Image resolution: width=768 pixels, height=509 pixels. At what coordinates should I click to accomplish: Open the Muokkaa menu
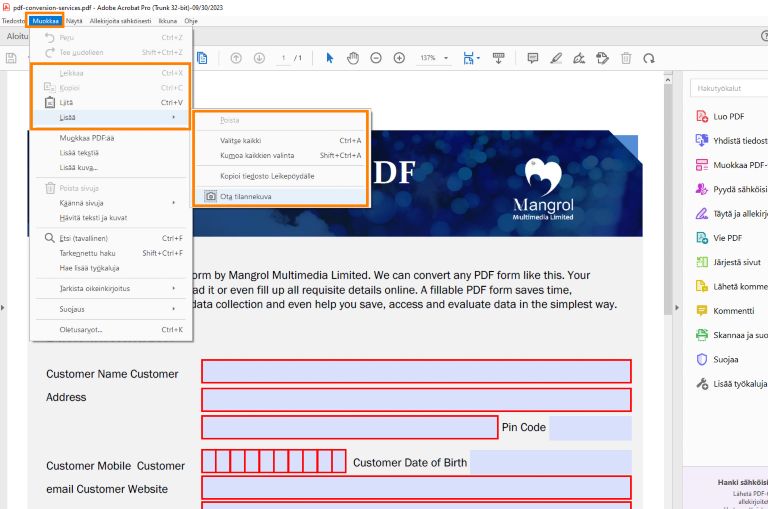pos(46,21)
